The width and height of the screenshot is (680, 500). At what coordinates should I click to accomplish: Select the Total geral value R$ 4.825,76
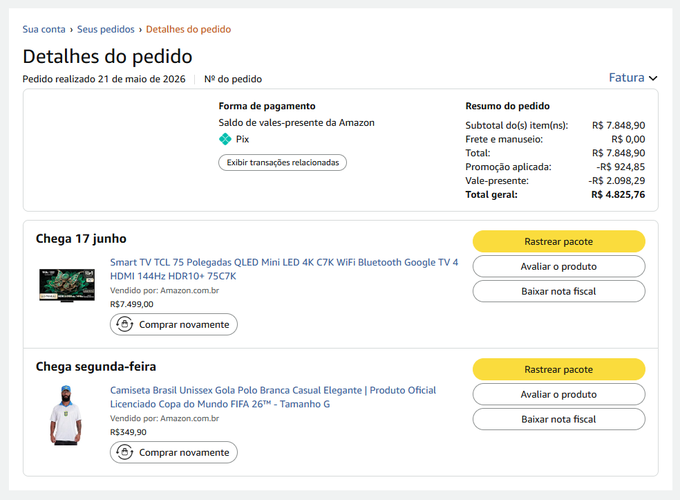pos(618,195)
